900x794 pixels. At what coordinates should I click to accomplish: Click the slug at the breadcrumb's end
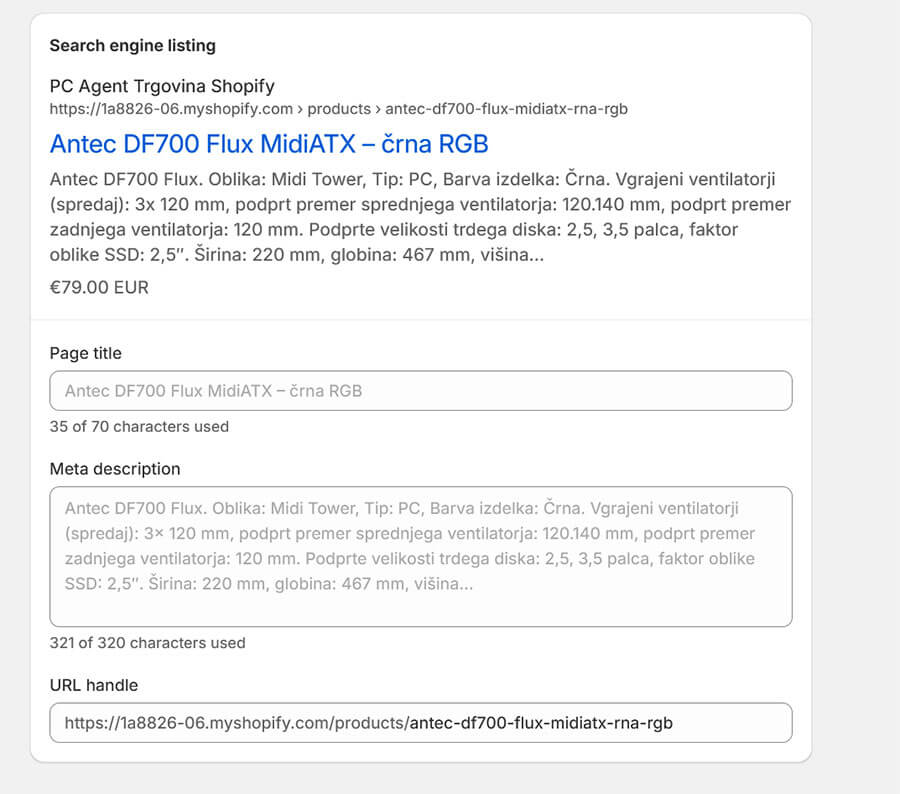(x=506, y=108)
